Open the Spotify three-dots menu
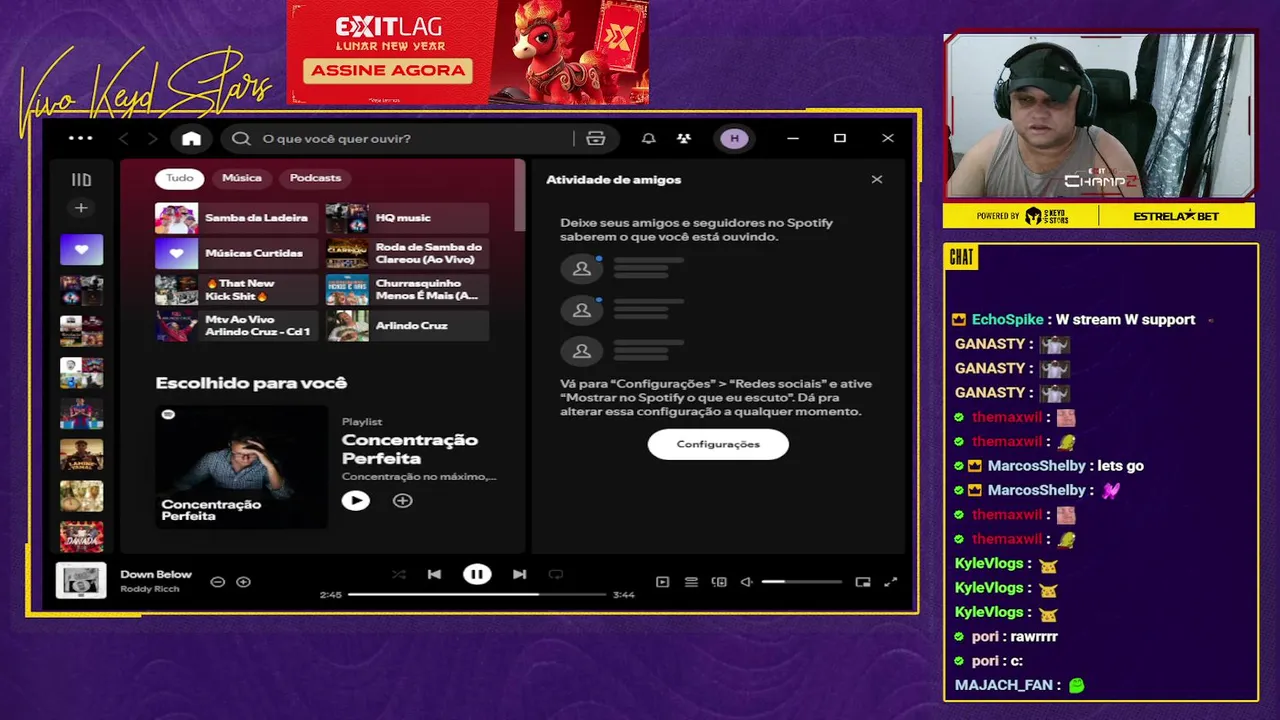 click(80, 138)
